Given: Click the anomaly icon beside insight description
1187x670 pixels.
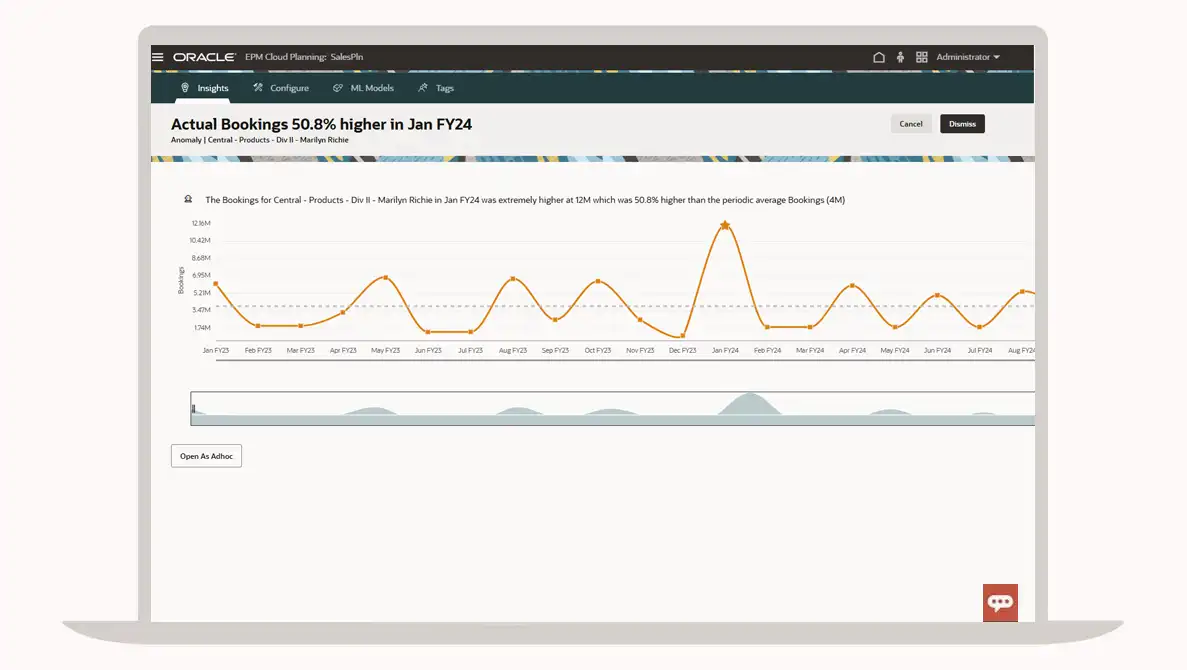Looking at the screenshot, I should point(188,200).
